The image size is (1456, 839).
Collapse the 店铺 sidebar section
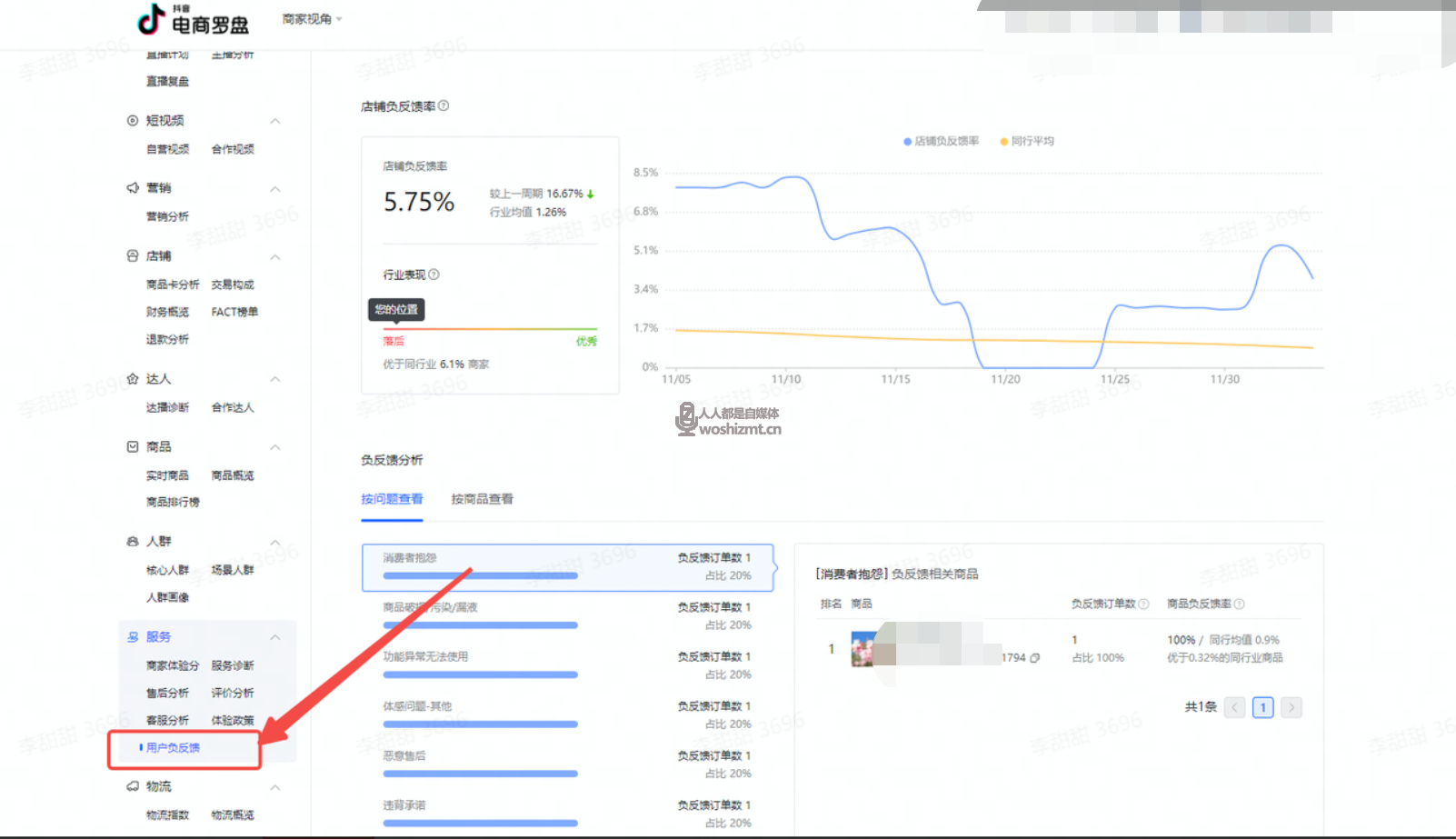point(274,257)
